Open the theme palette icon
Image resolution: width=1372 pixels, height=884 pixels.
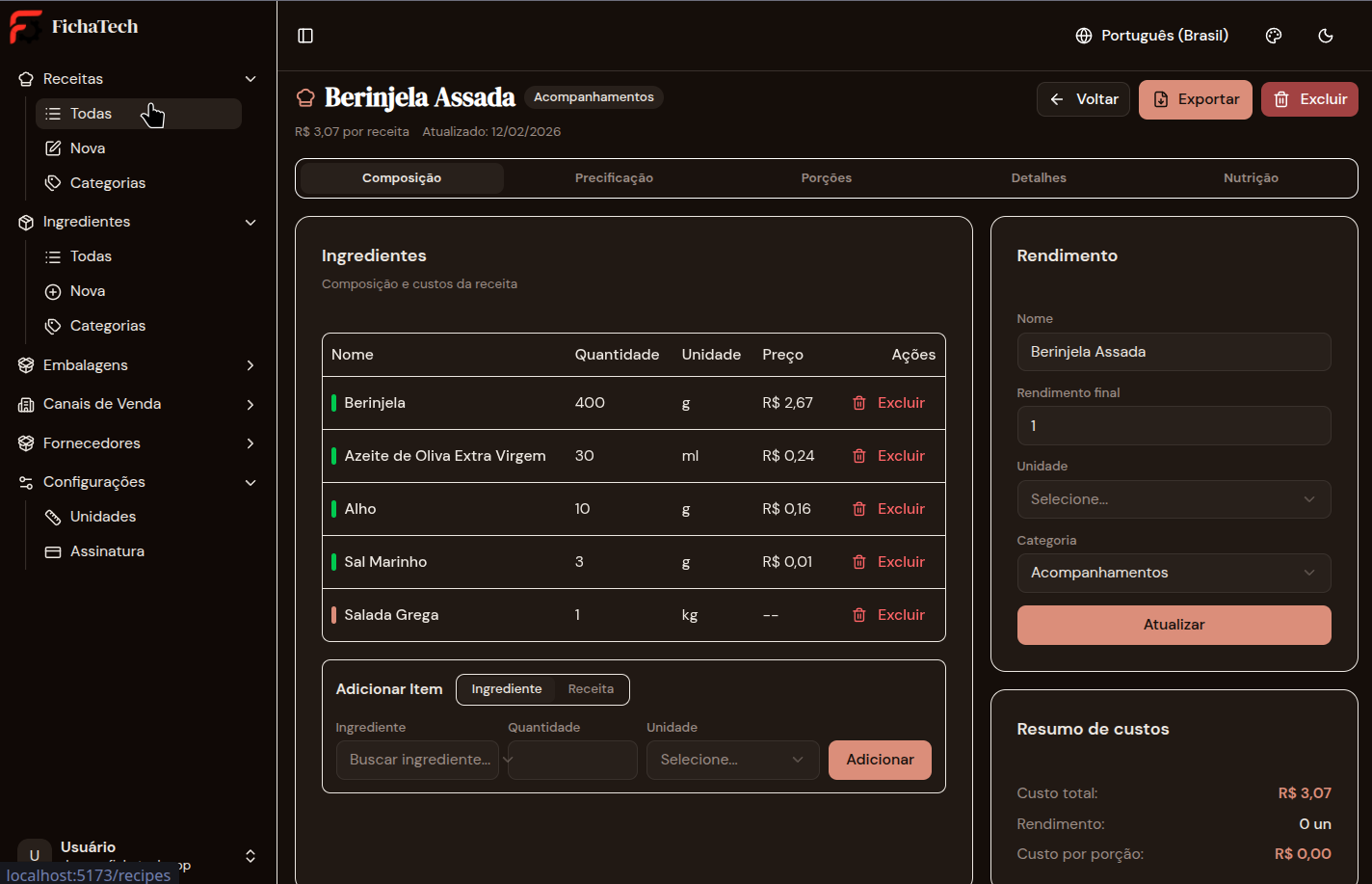click(x=1274, y=35)
